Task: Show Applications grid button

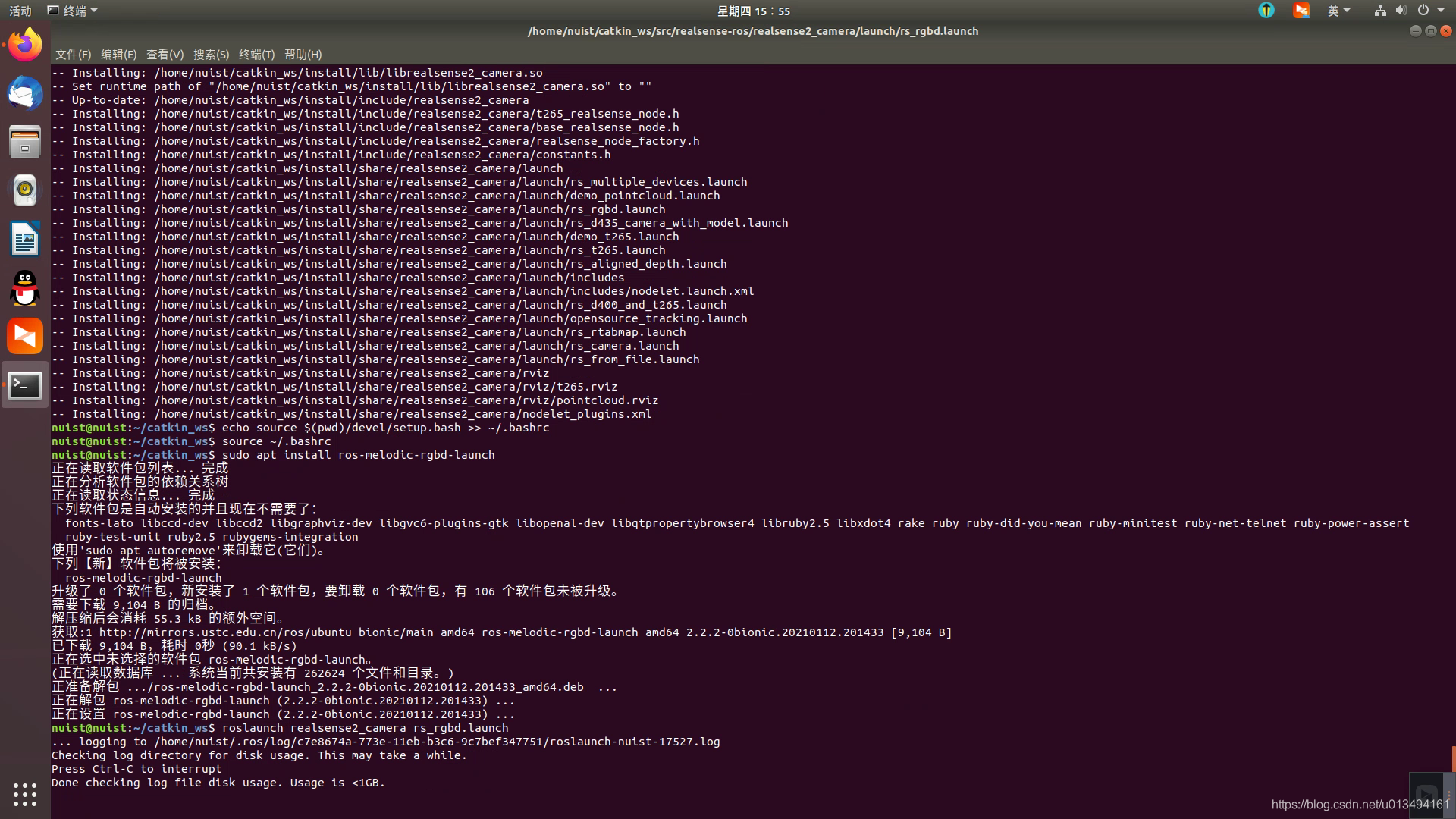Action: pos(25,794)
